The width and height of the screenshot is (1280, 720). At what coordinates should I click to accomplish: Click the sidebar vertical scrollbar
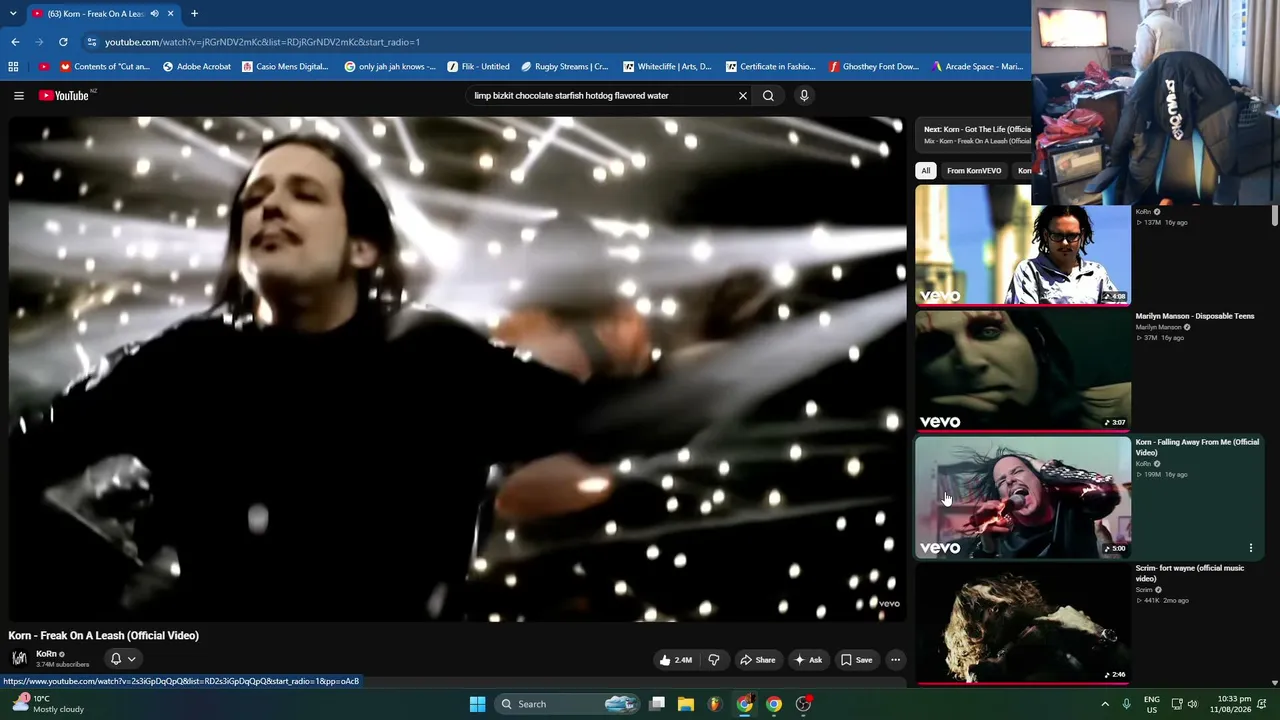tap(1274, 216)
